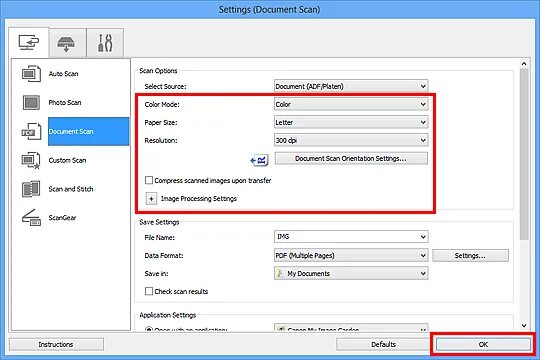Click the Defaults button
The height and width of the screenshot is (360, 540).
pyautogui.click(x=383, y=344)
